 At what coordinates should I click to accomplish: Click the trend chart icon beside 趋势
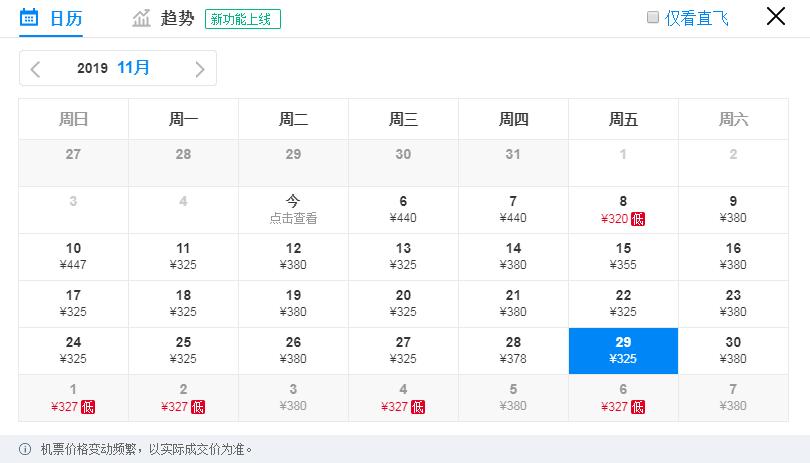141,18
